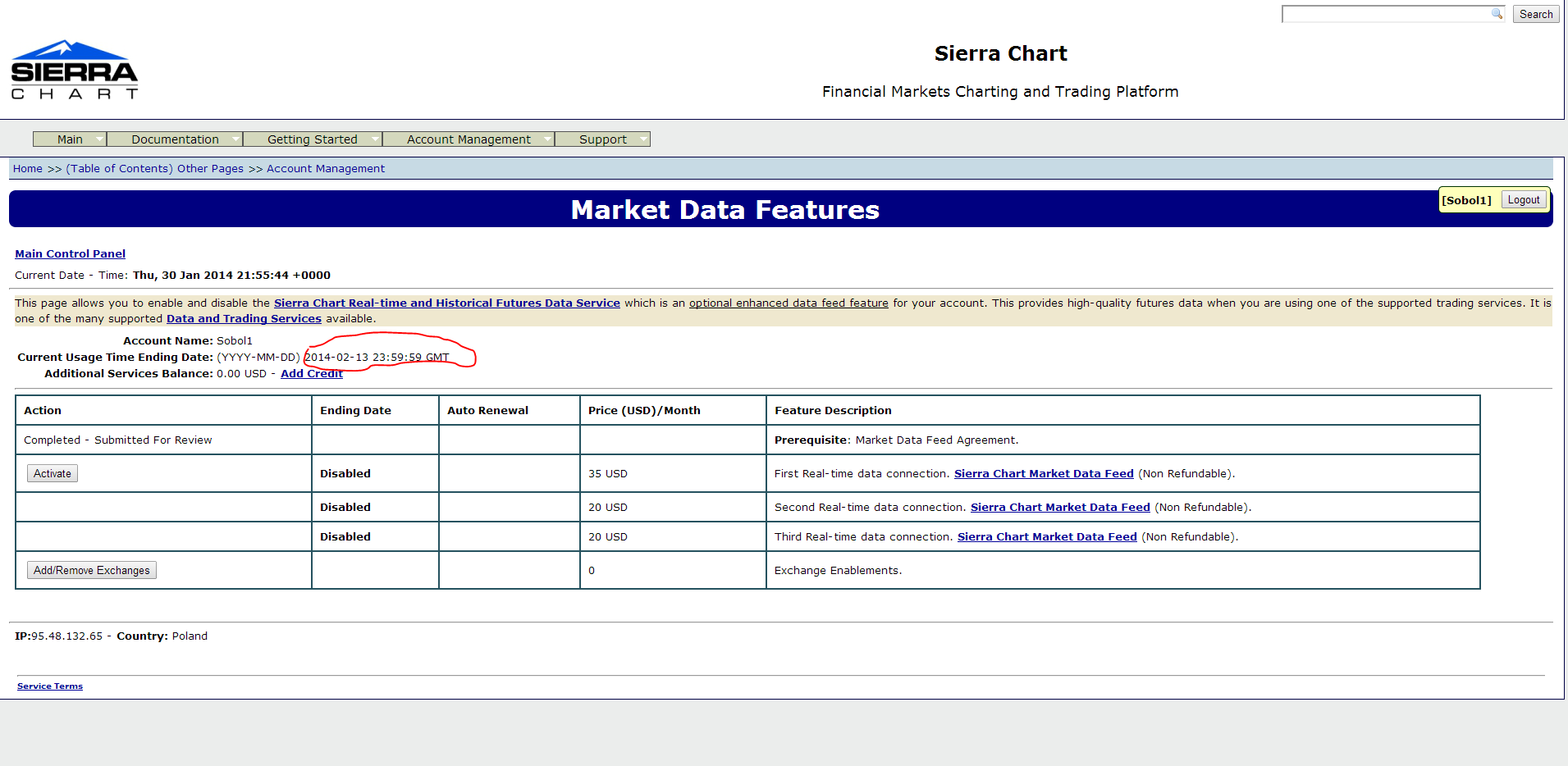The height and width of the screenshot is (766, 1568).
Task: Click the Add Credit link
Action: 311,374
